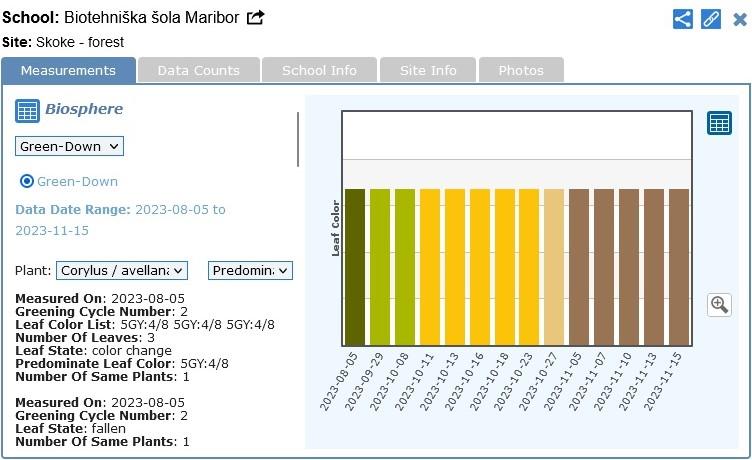Click the share icon at top right
This screenshot has height=460, width=752.
683,18
